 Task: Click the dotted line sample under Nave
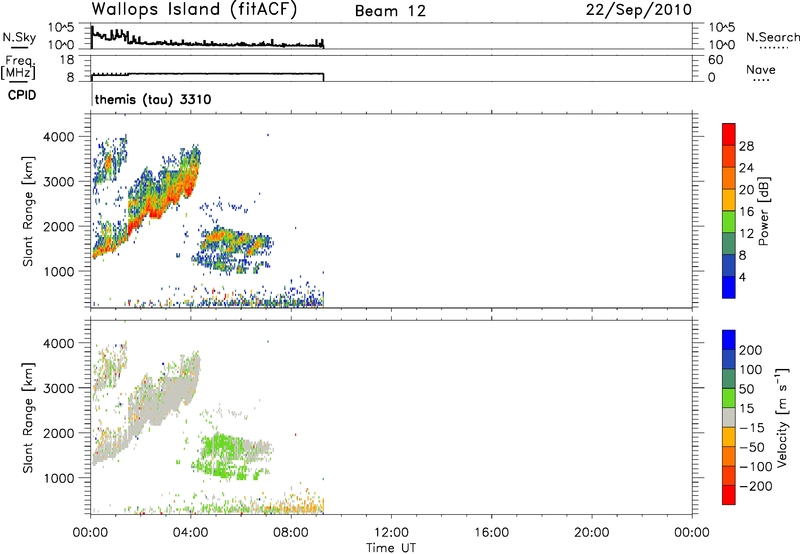pos(761,80)
